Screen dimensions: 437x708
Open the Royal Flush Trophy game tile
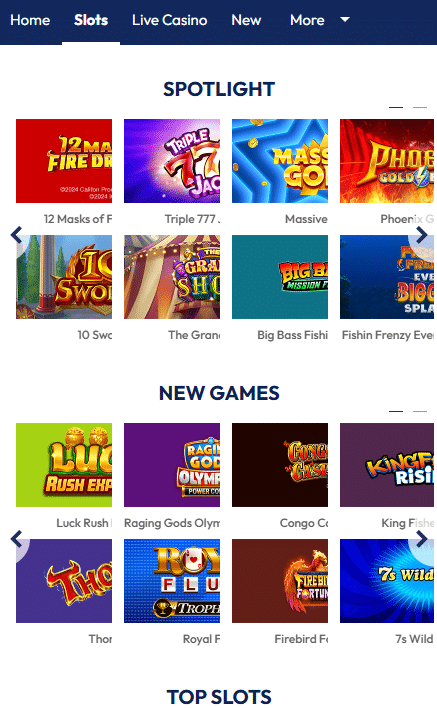coord(172,581)
